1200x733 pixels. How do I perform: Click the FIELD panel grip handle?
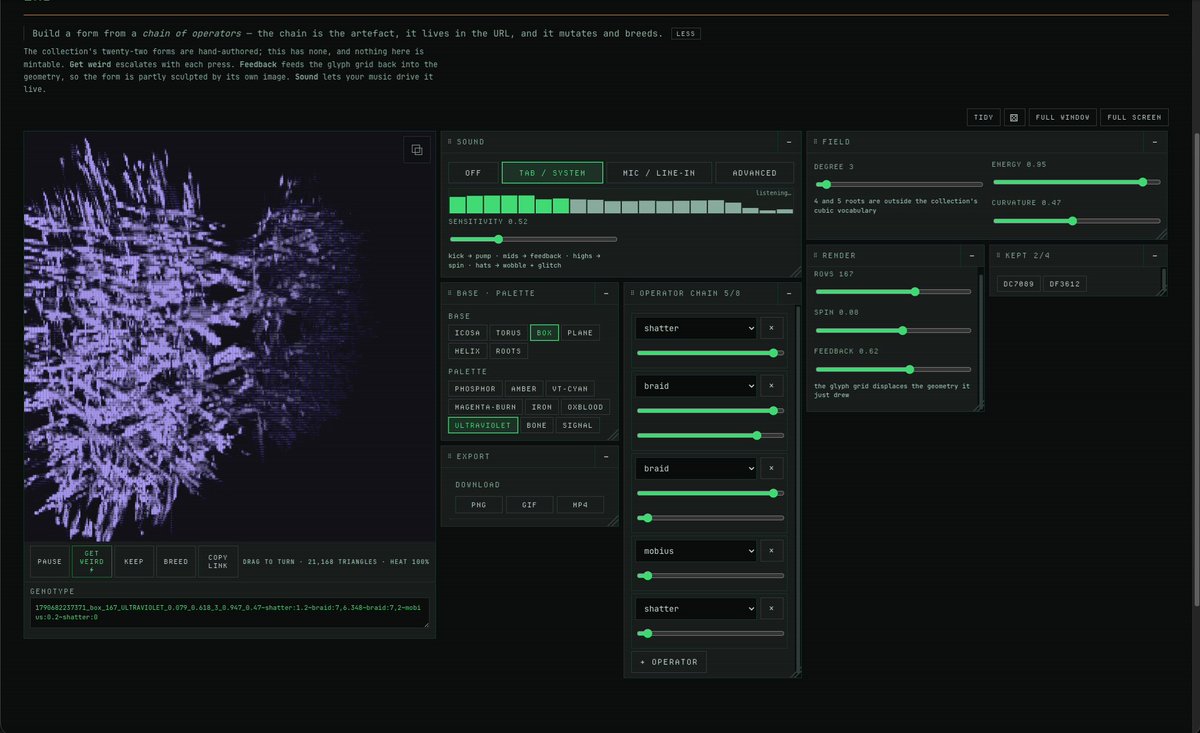point(815,142)
